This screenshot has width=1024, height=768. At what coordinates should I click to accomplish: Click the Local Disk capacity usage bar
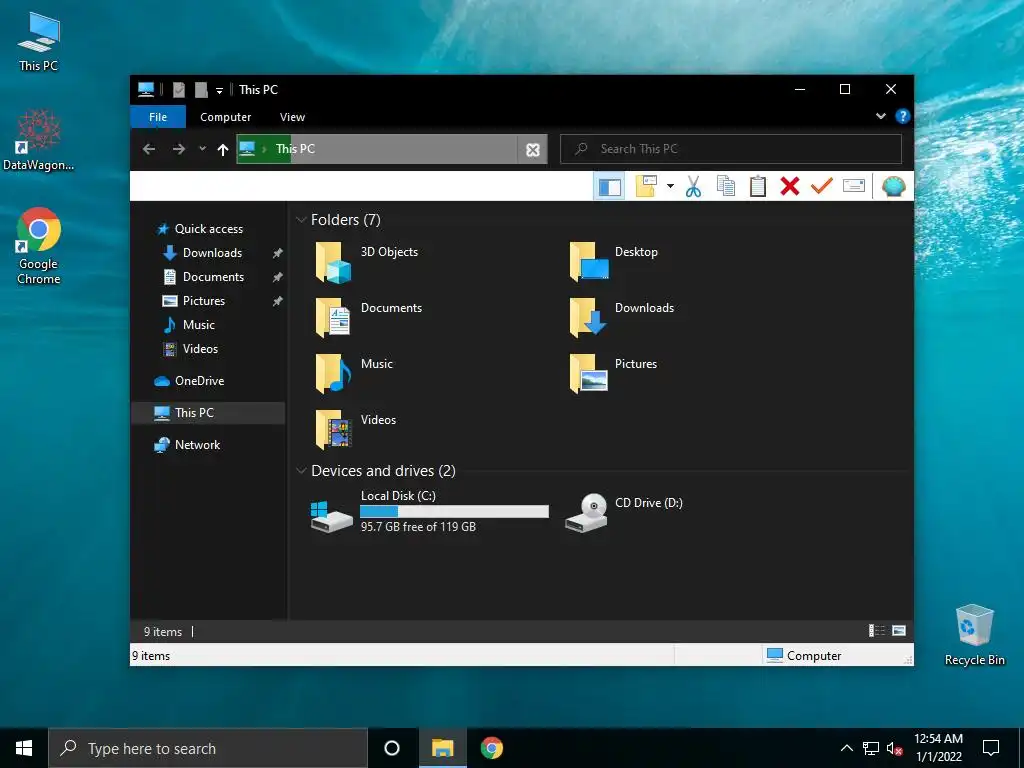click(x=455, y=511)
